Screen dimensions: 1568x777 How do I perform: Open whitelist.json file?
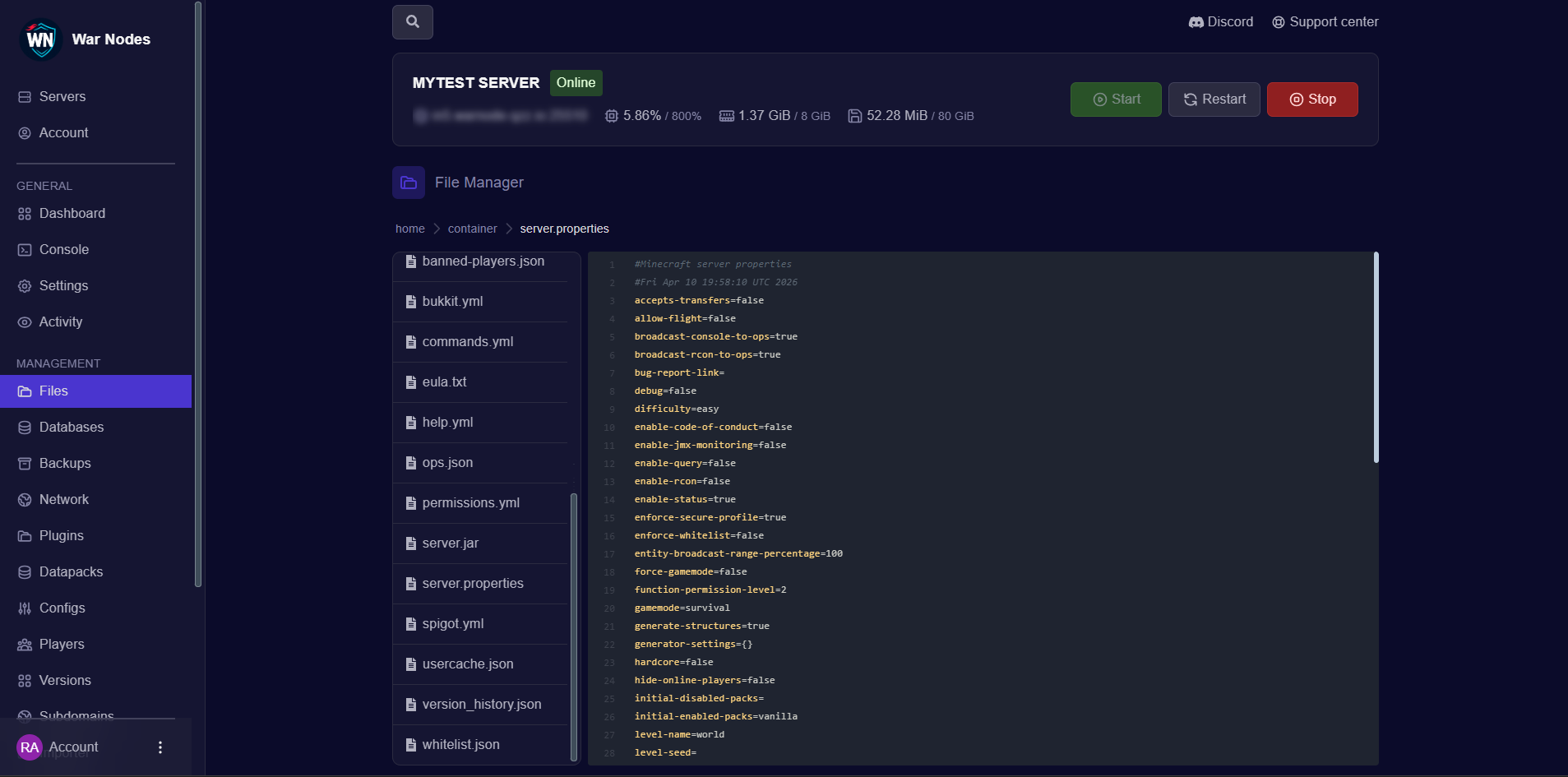pos(480,745)
